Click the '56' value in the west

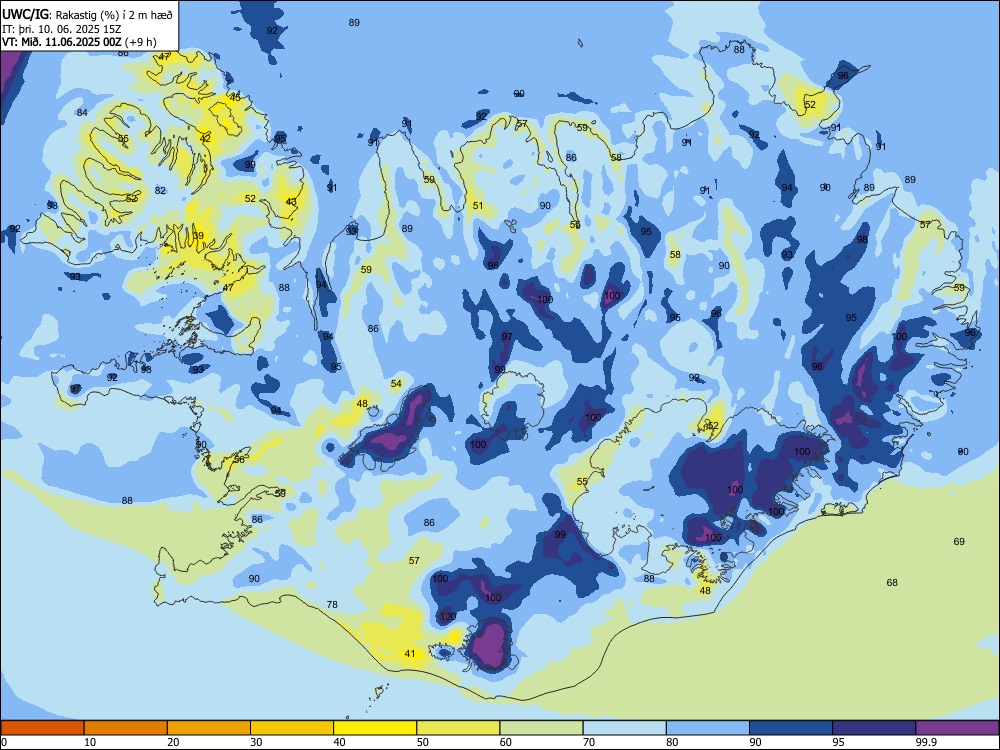click(x=239, y=459)
